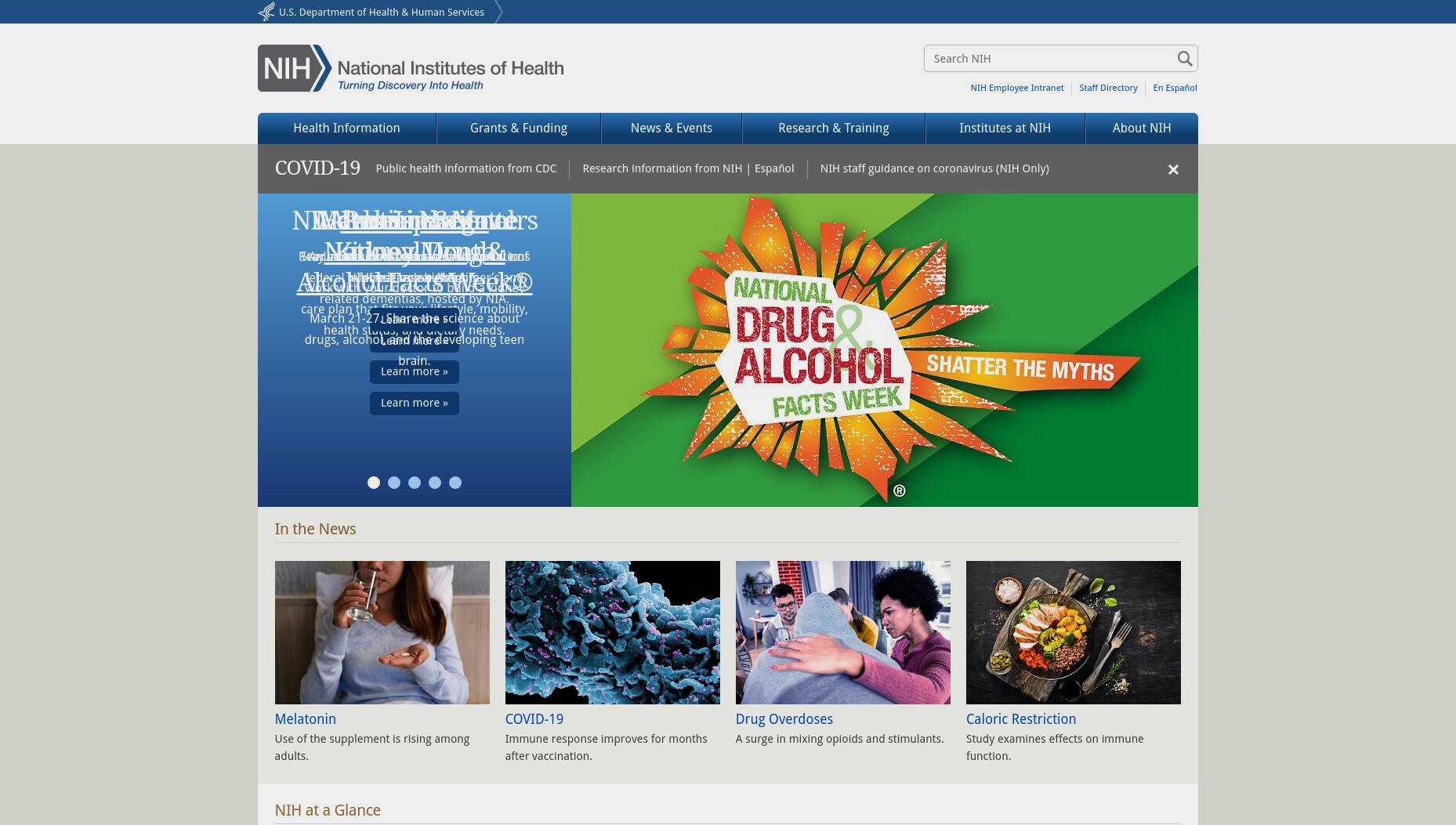Select the fourth carousel slide dot
This screenshot has width=1456, height=825.
tap(435, 483)
